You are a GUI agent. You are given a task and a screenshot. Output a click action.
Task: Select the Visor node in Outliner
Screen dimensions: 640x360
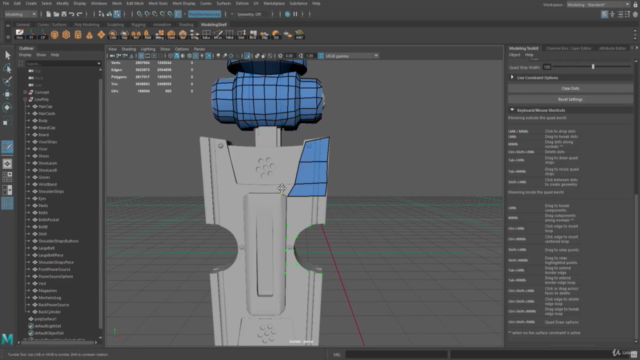(43, 149)
